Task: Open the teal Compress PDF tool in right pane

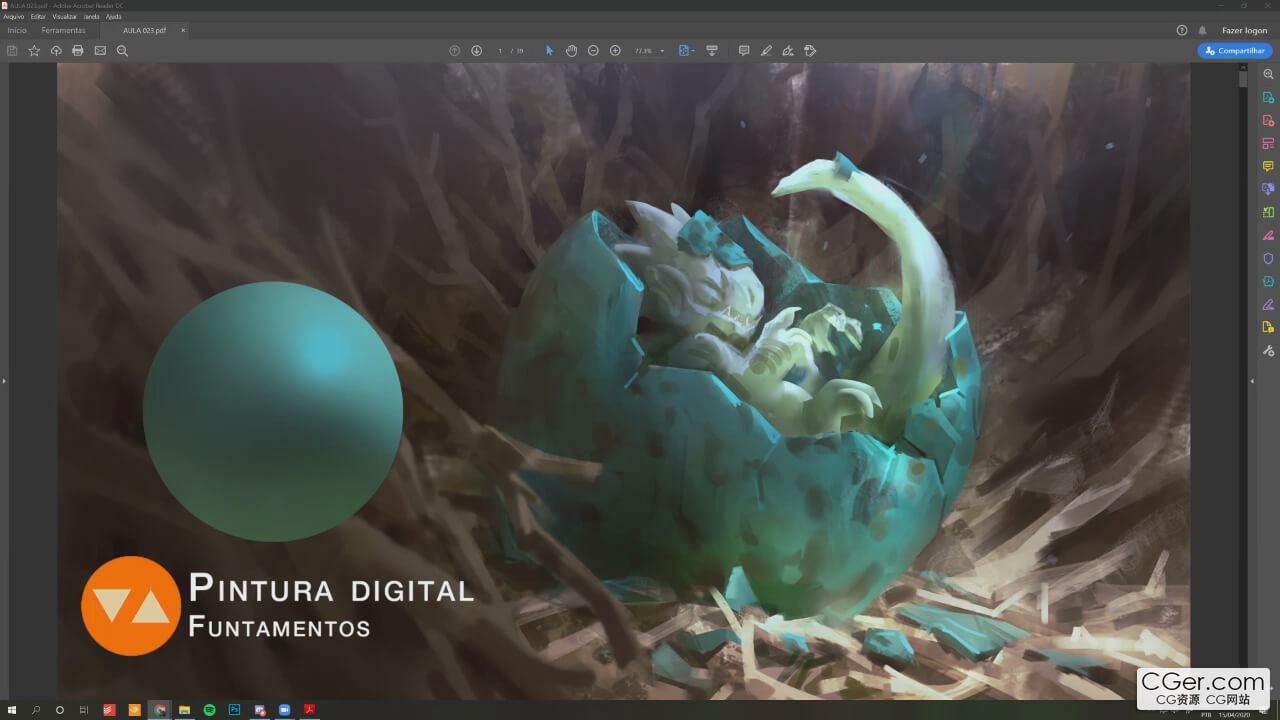Action: [1268, 282]
